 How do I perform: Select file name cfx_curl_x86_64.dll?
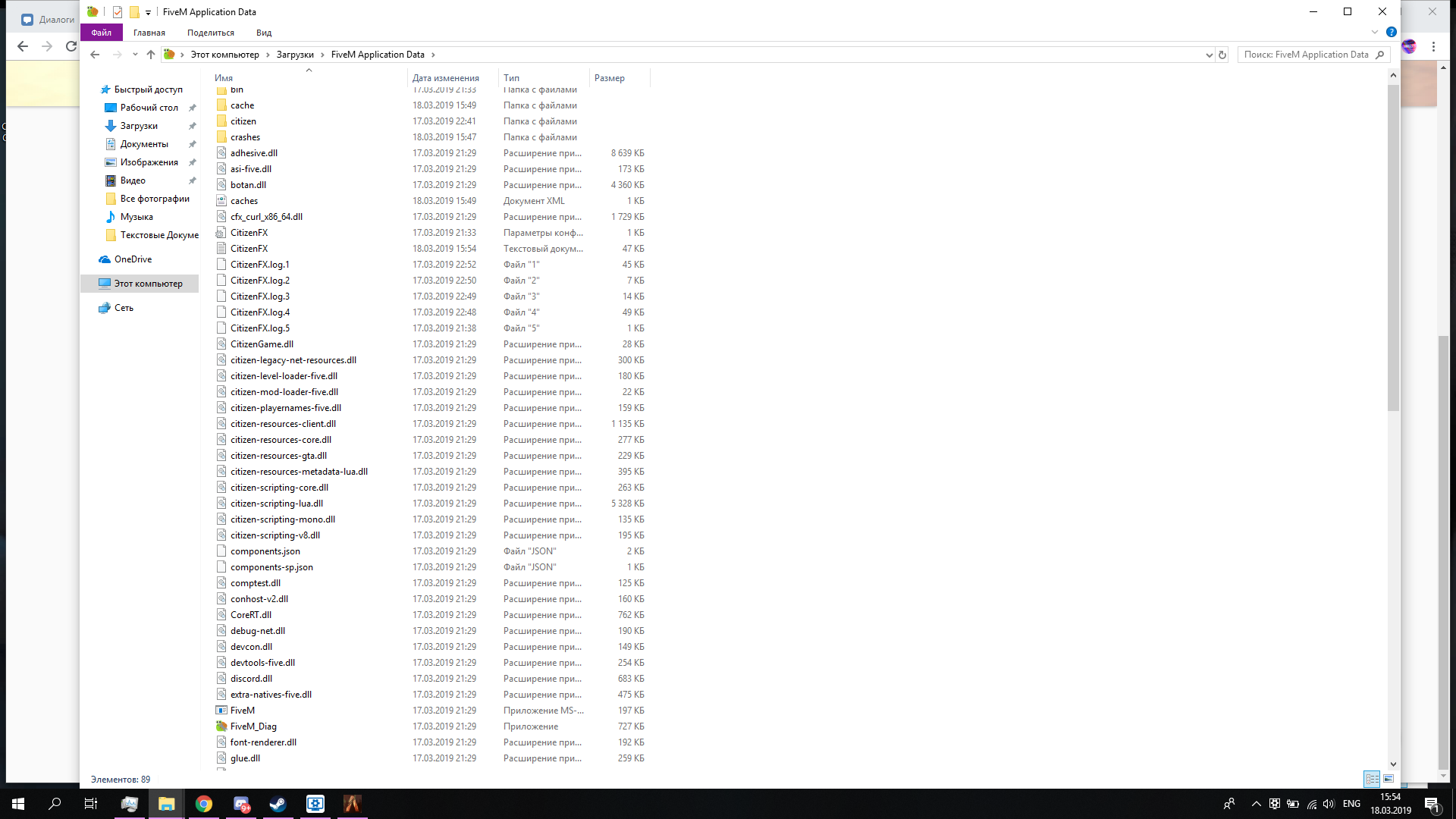coord(266,217)
